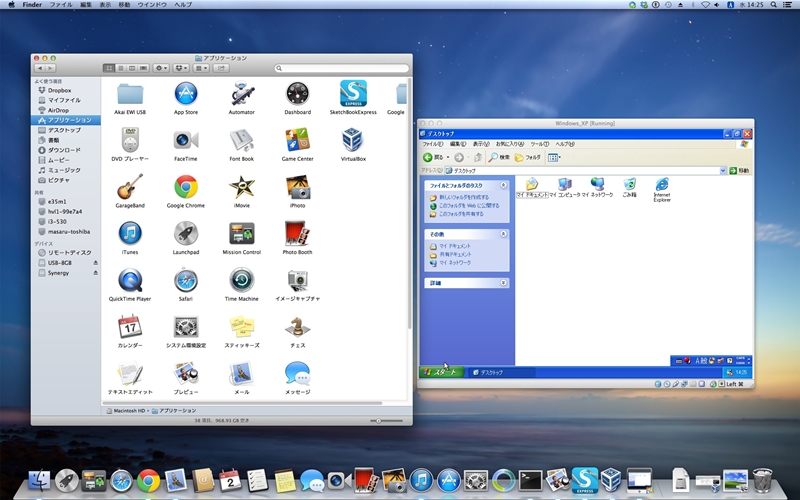Switch Finder to list view mode

[120, 68]
